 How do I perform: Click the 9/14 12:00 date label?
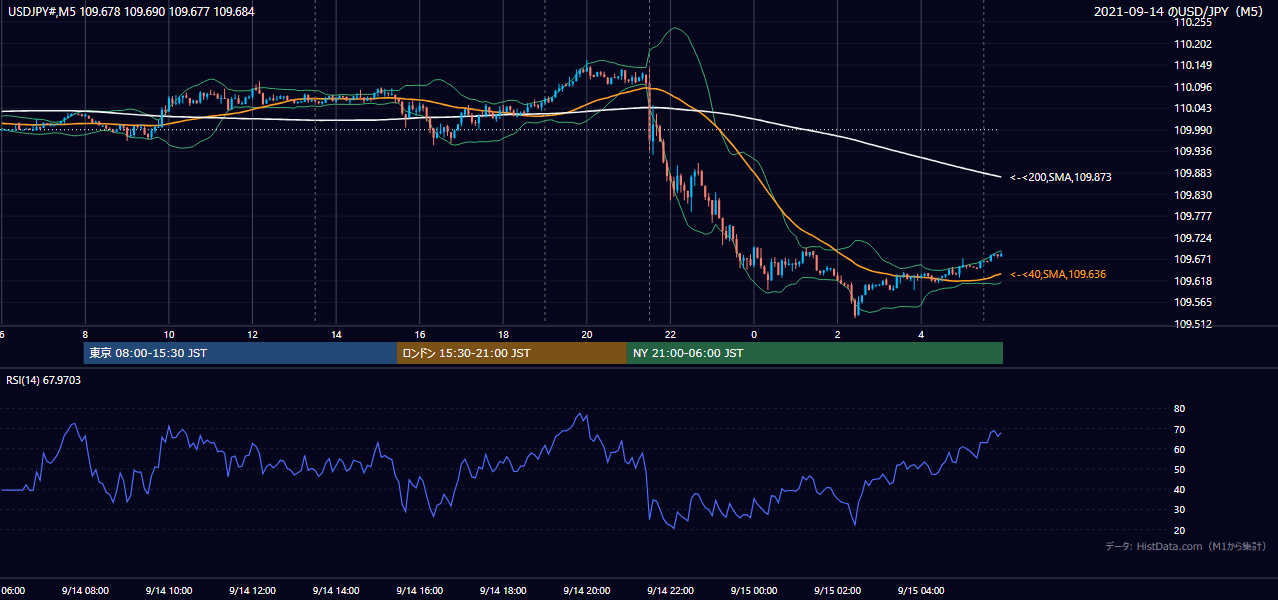pos(252,590)
